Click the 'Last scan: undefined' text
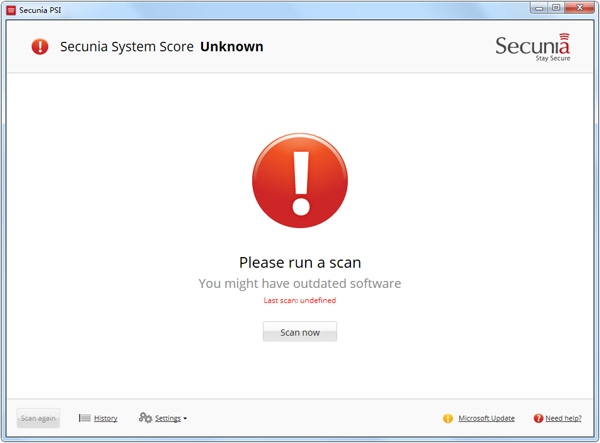Screen dimensions: 600x443 [300, 300]
